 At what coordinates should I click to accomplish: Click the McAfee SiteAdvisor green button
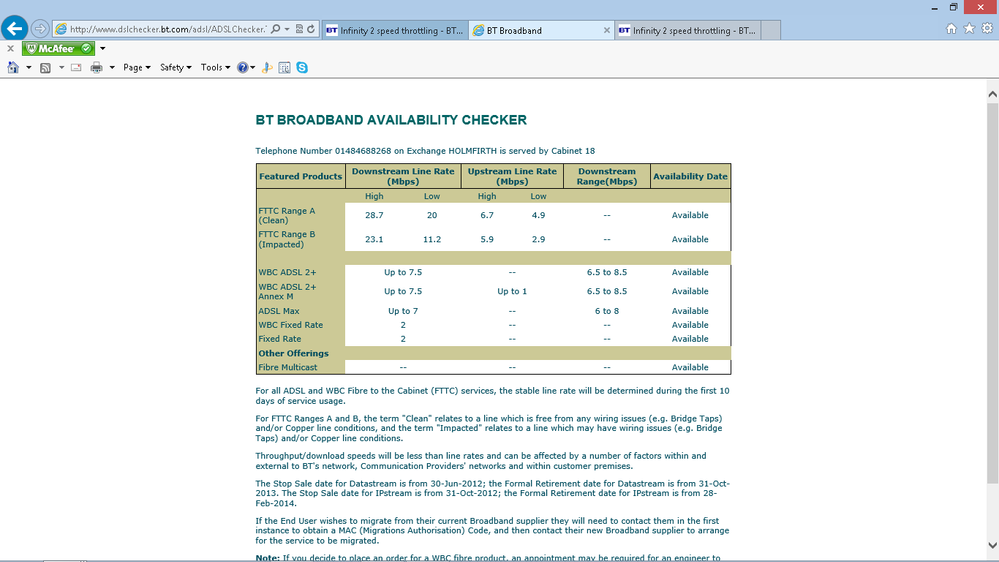tap(58, 48)
